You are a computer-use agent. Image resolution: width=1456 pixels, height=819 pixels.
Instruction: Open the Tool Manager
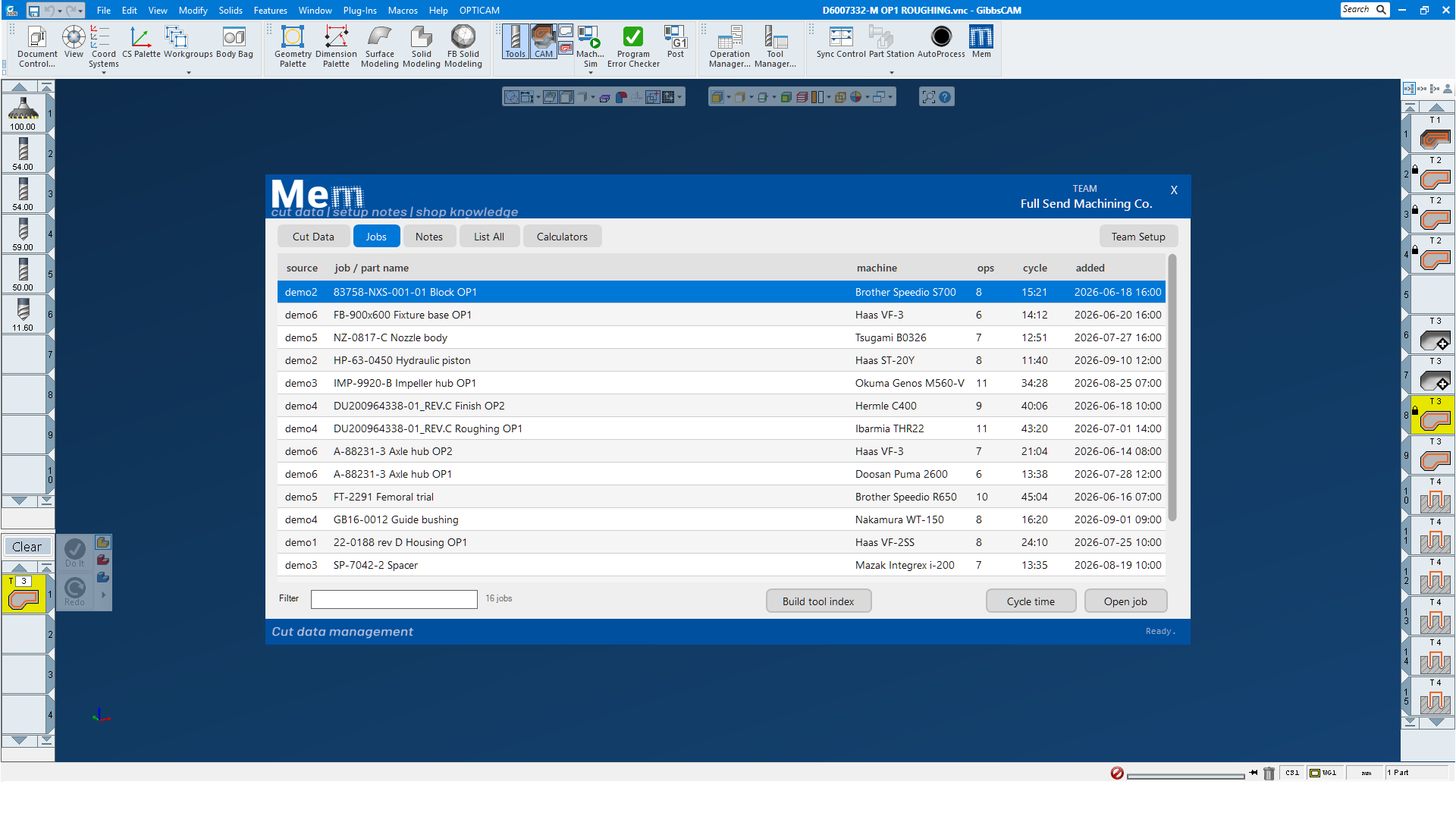point(775,47)
